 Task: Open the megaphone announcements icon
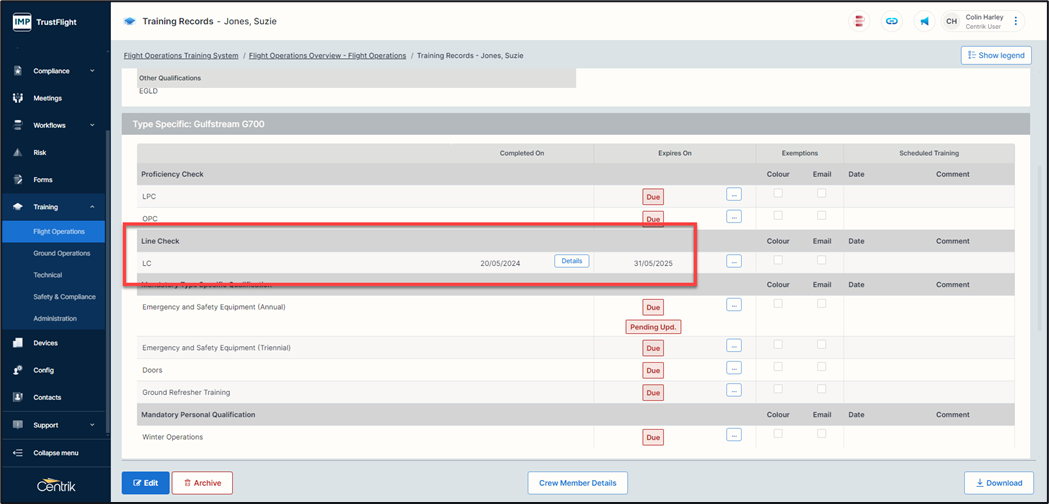[x=924, y=21]
